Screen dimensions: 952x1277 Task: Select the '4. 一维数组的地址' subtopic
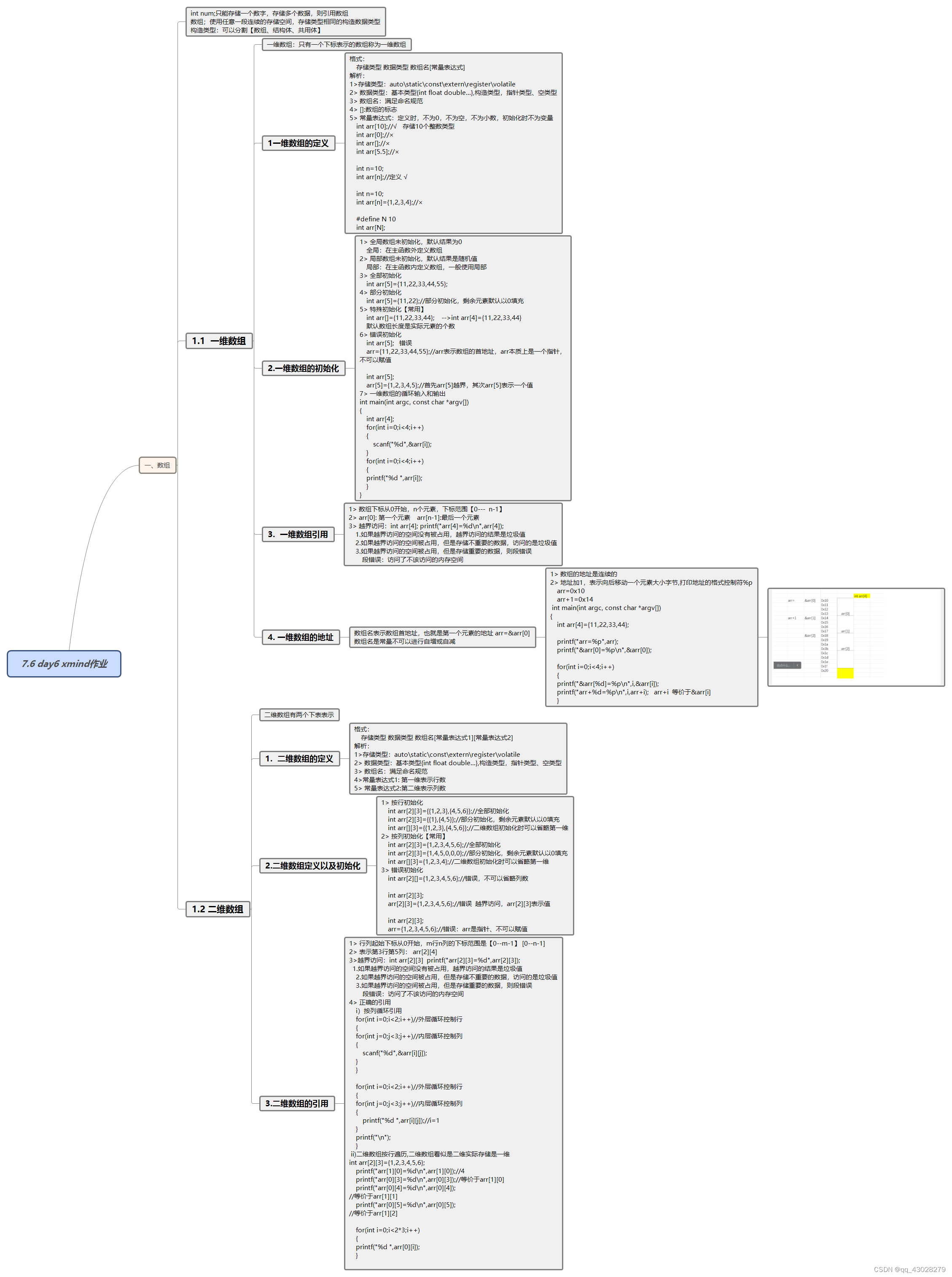pyautogui.click(x=300, y=637)
